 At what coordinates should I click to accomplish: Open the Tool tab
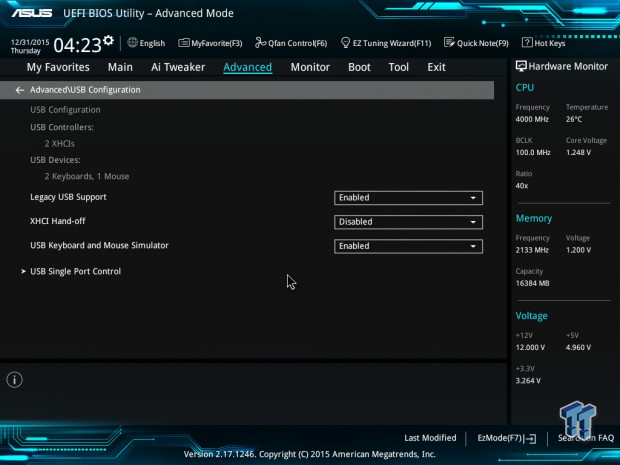coord(399,67)
